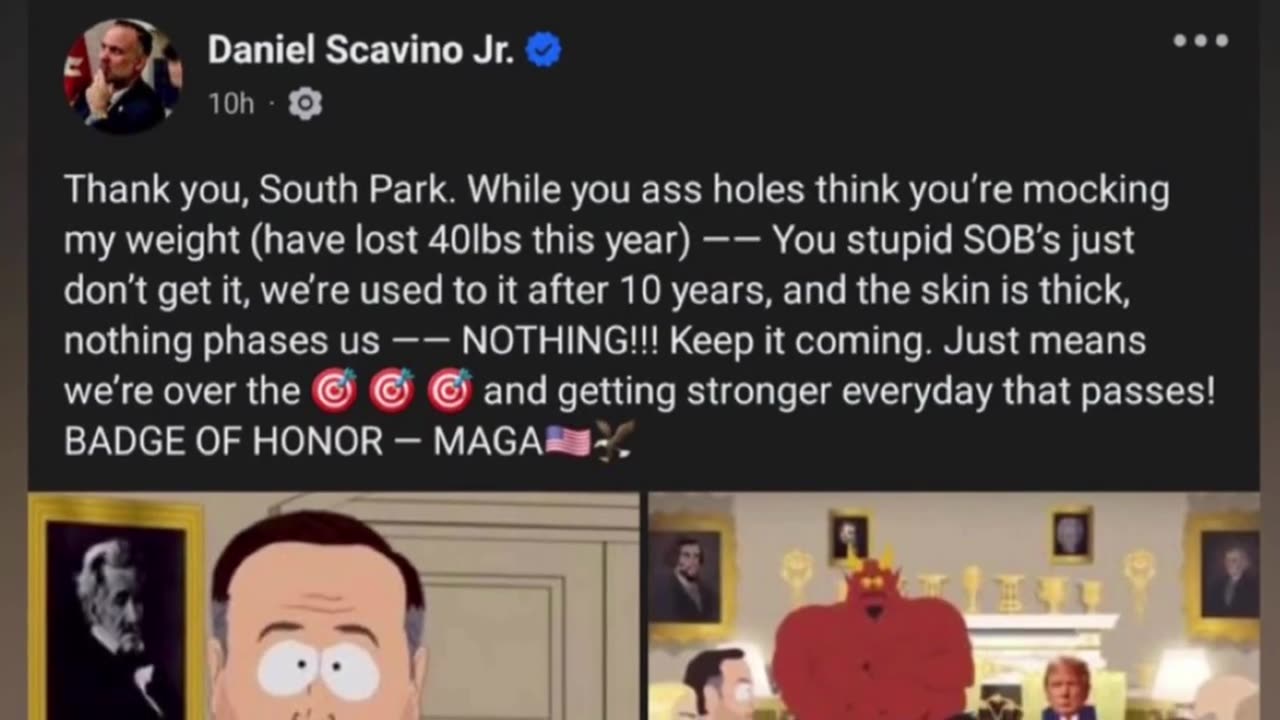Click the gear audience icon beside 10h

305,103
